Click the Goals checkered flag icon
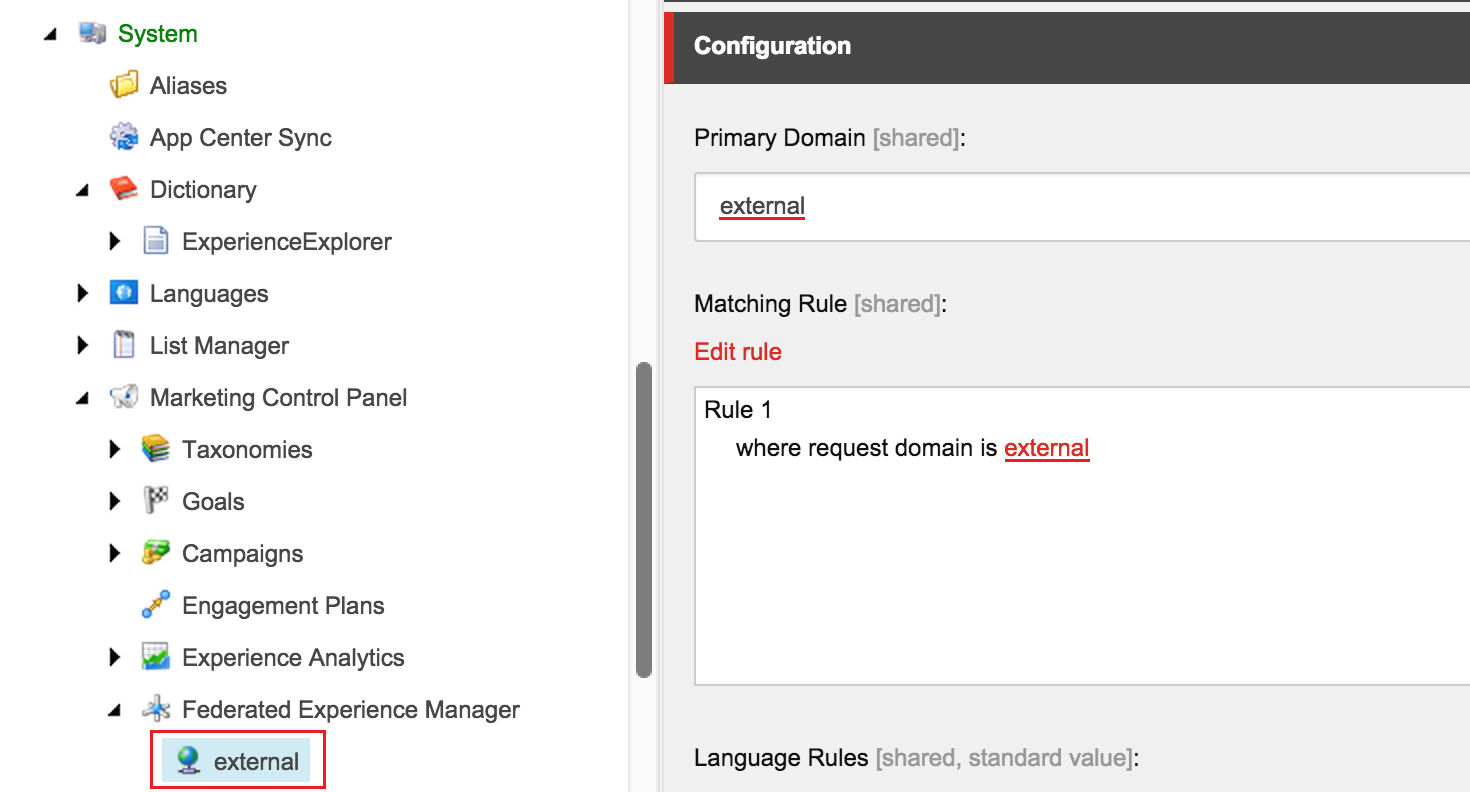Screen dimensions: 1470x792 pos(156,502)
